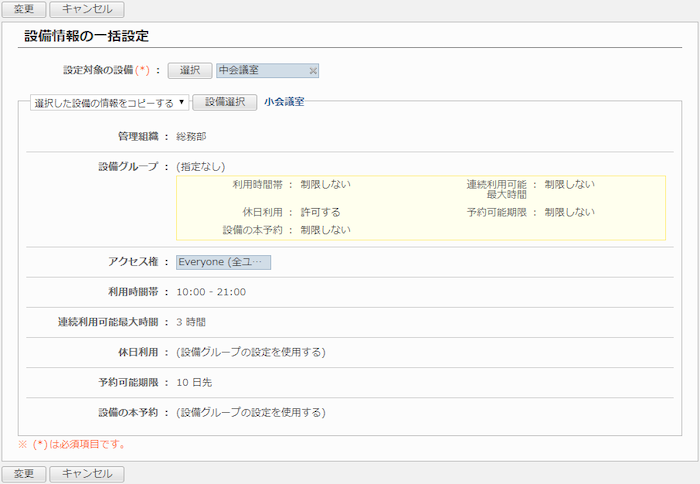Click the top 変更 button
The width and height of the screenshot is (700, 484).
[x=24, y=9]
